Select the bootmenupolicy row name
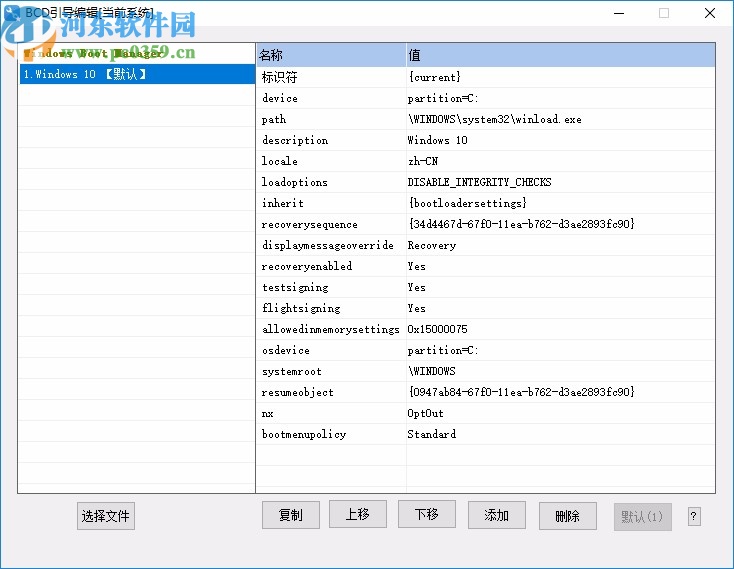The width and height of the screenshot is (734, 569). coord(304,434)
